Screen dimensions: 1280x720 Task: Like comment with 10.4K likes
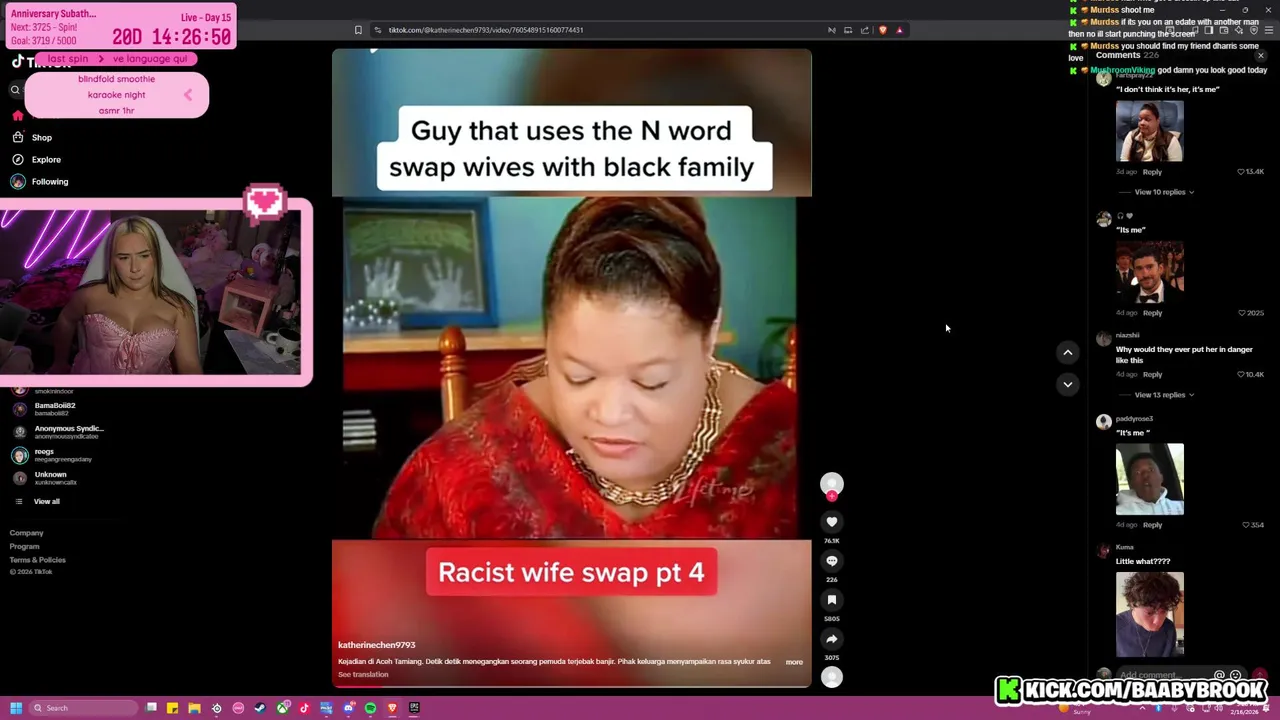tap(1241, 374)
